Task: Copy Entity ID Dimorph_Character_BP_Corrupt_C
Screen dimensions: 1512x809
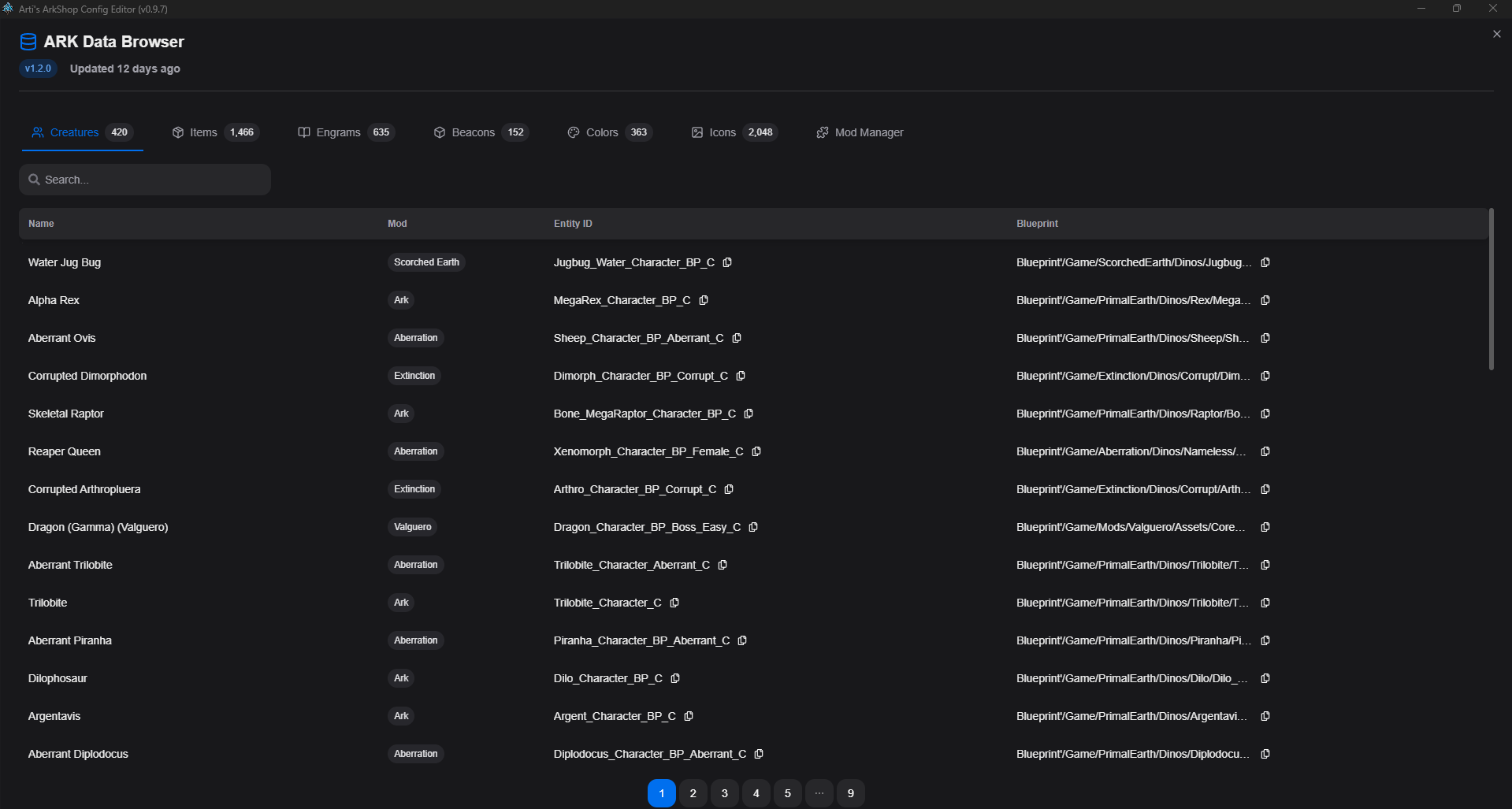Action: pyautogui.click(x=741, y=376)
